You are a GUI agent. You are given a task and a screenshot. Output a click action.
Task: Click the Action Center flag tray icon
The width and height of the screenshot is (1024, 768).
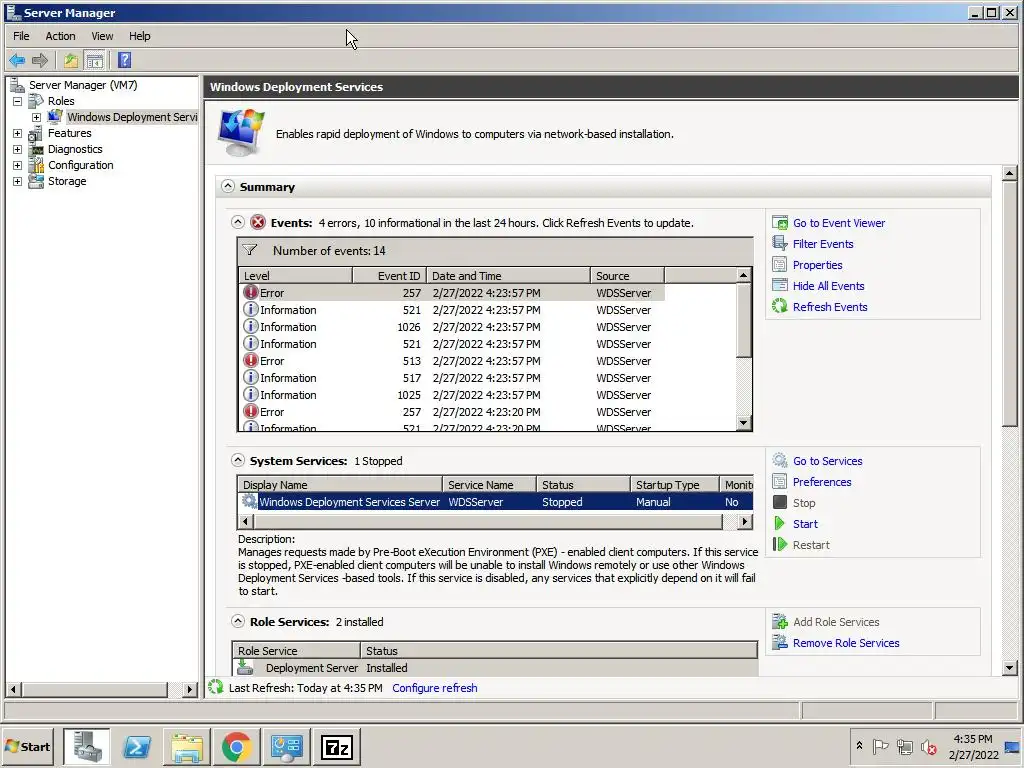tap(880, 746)
